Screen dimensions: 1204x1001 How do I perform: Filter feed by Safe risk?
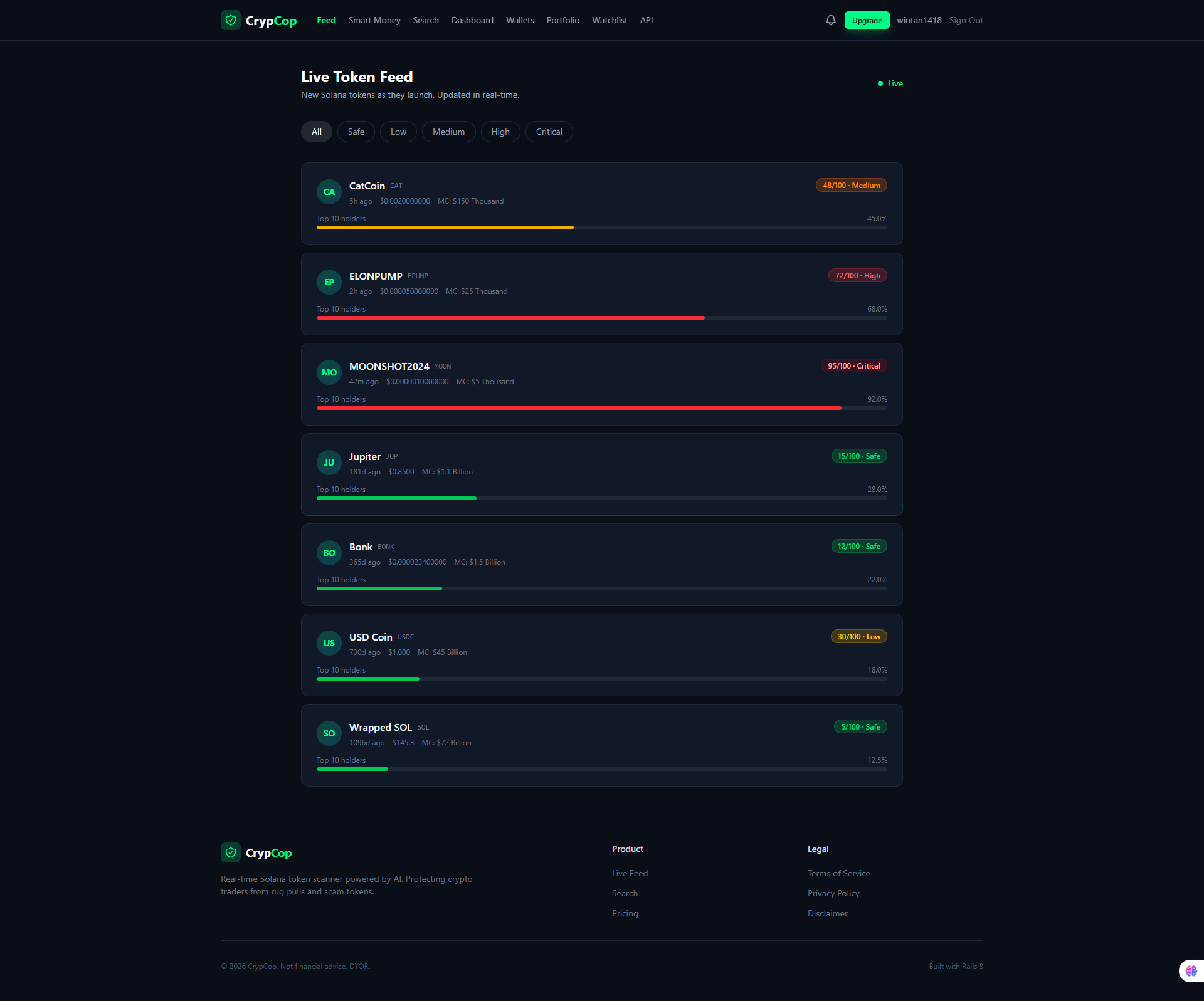tap(356, 132)
